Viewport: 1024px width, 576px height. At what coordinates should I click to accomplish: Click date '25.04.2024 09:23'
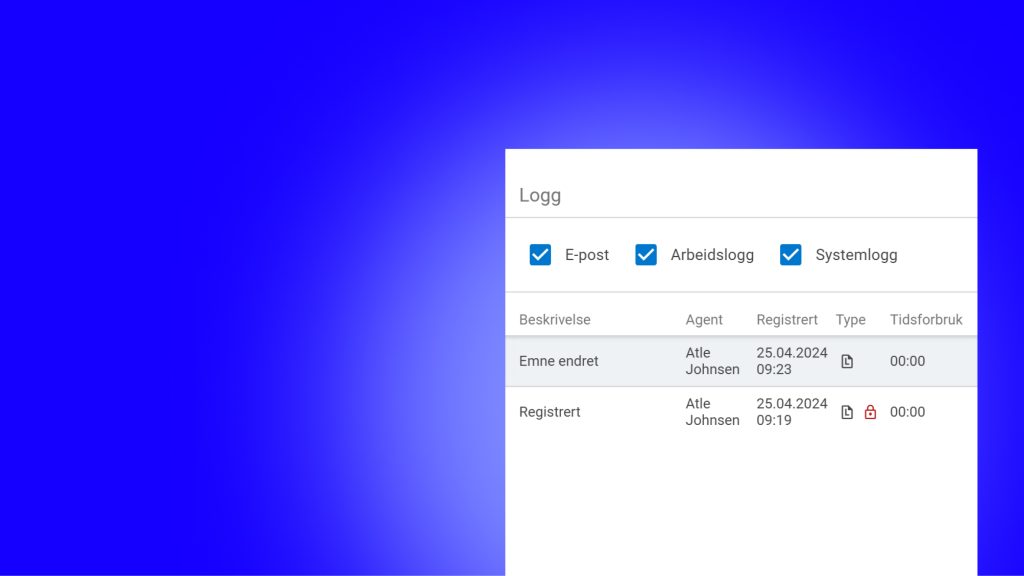(x=792, y=361)
